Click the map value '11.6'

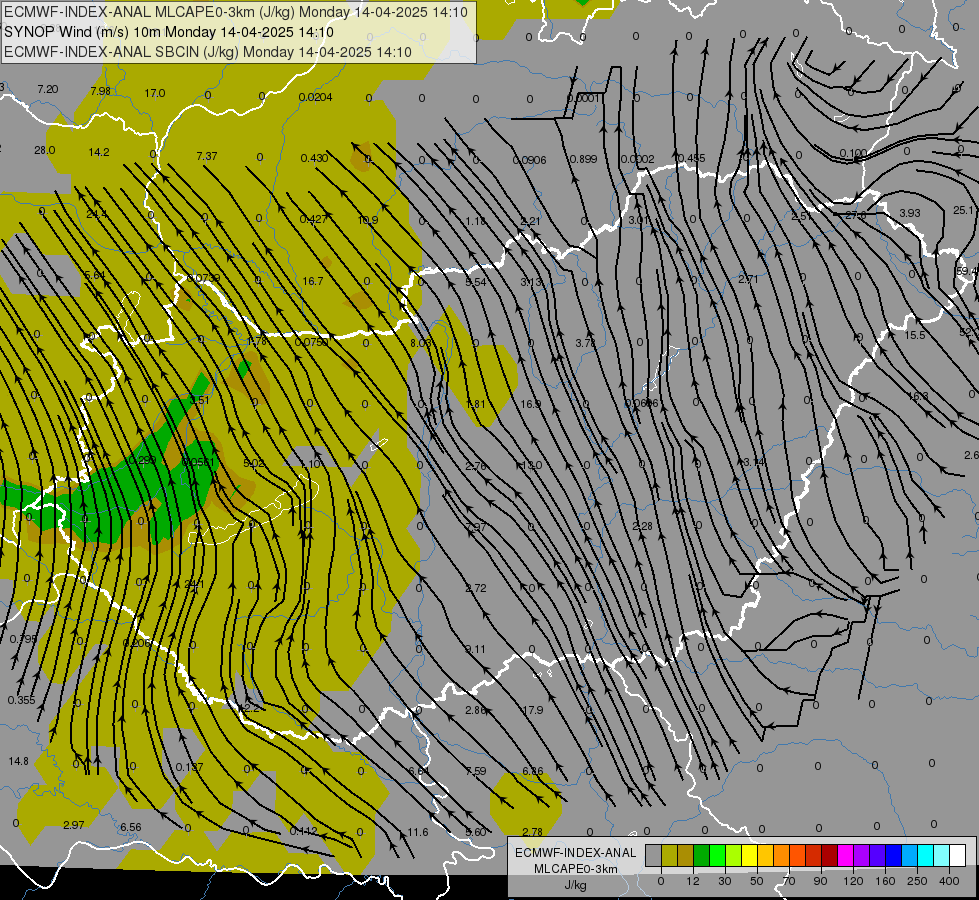(x=418, y=832)
